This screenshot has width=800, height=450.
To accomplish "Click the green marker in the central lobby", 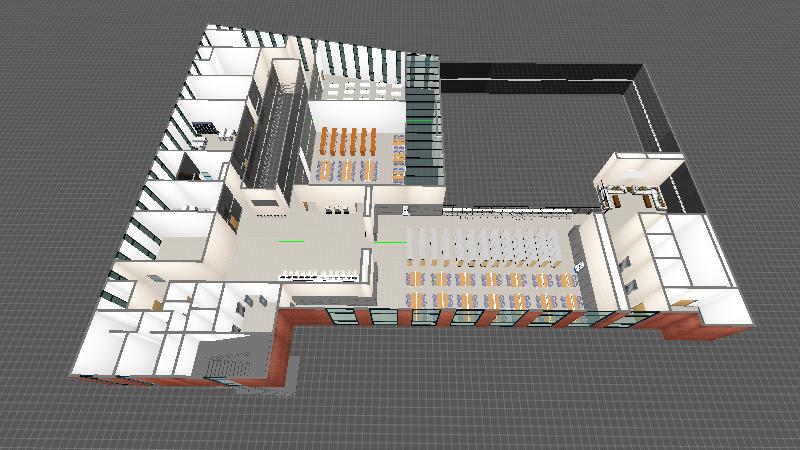I will (x=292, y=241).
